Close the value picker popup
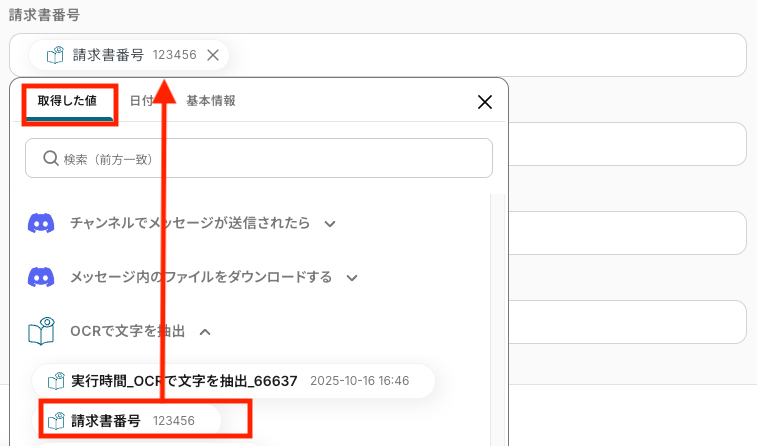Screen dimensions: 757x446 [485, 102]
